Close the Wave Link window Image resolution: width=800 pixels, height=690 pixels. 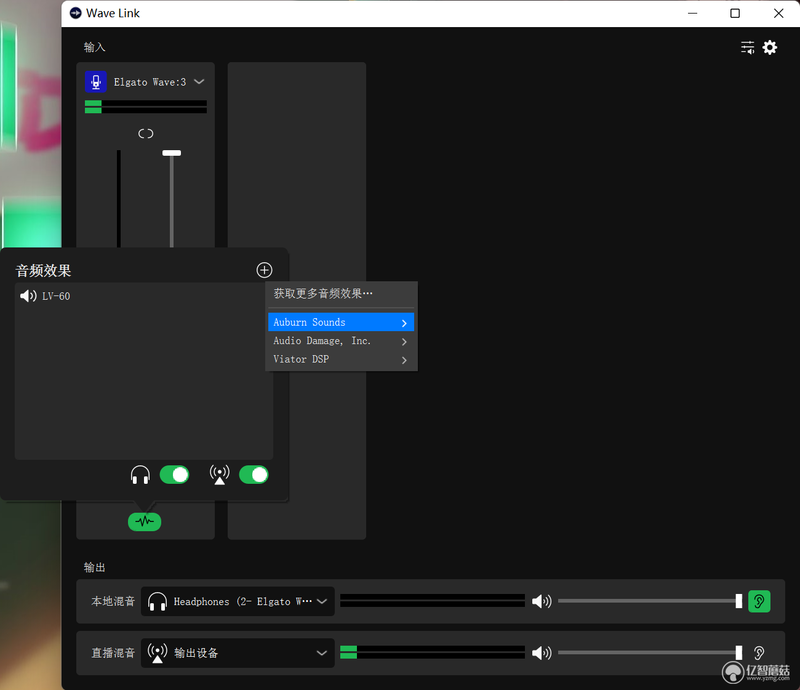(x=778, y=13)
